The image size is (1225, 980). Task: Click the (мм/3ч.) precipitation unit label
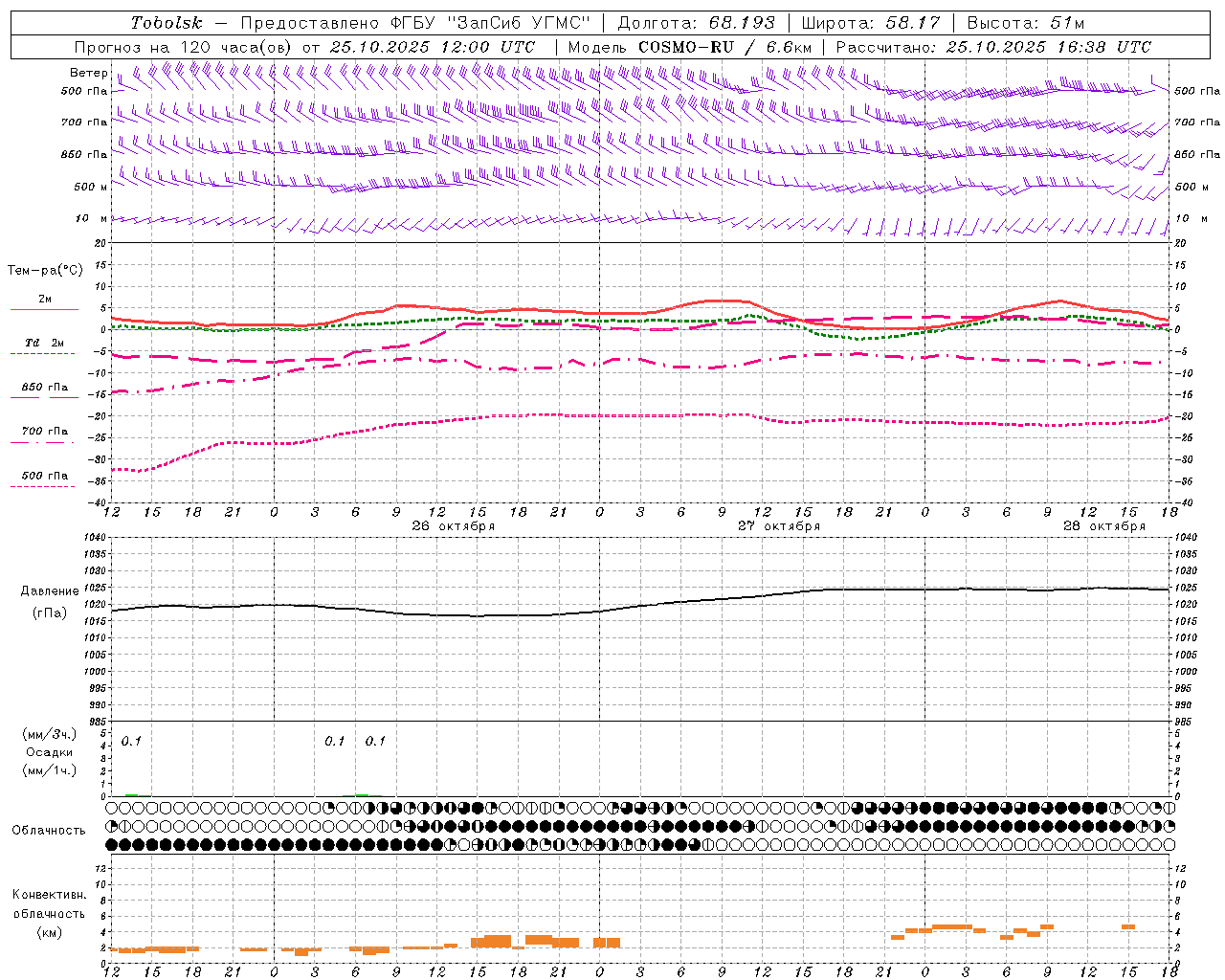pos(50,735)
